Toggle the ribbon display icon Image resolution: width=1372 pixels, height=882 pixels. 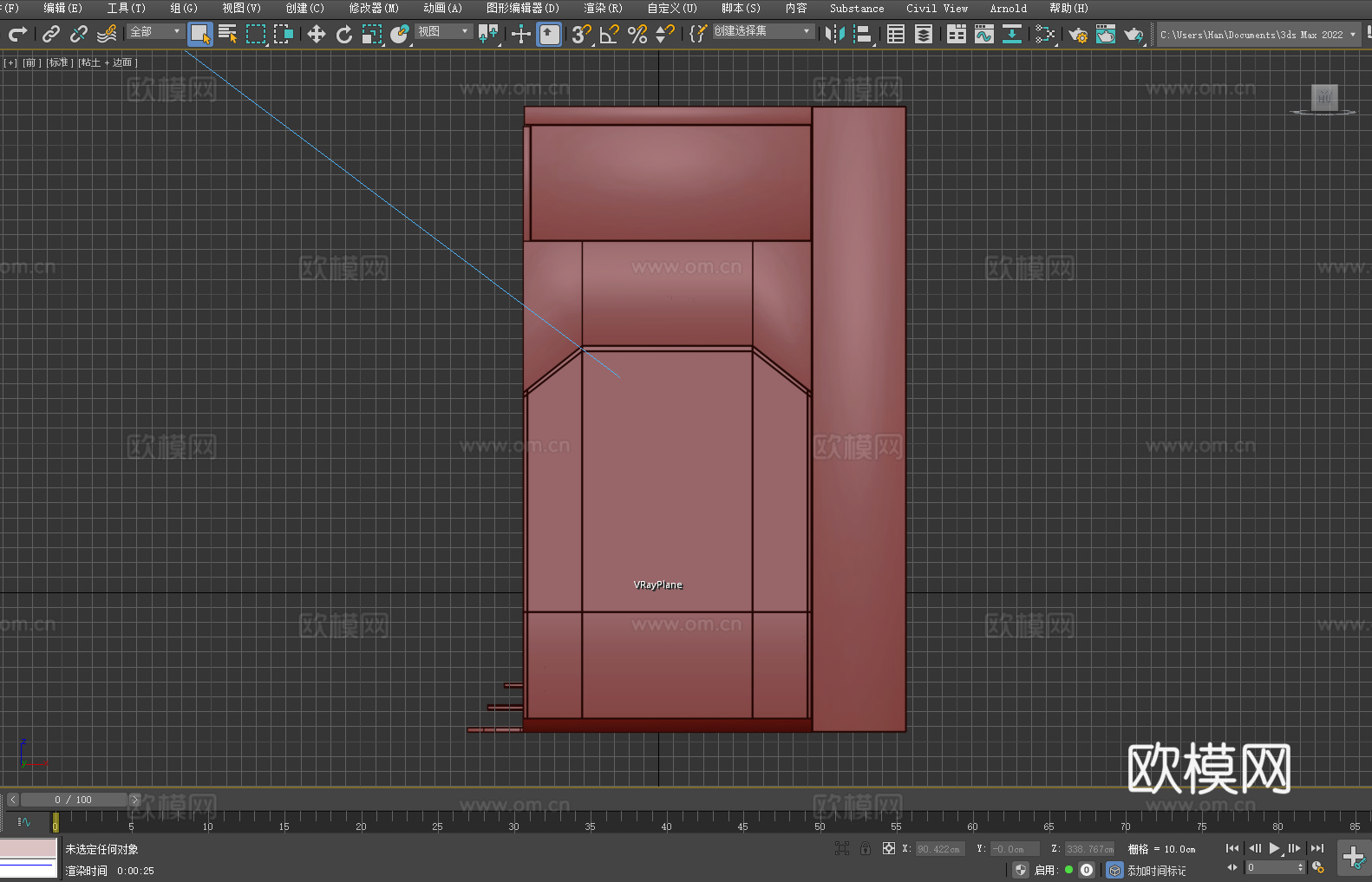(x=957, y=34)
